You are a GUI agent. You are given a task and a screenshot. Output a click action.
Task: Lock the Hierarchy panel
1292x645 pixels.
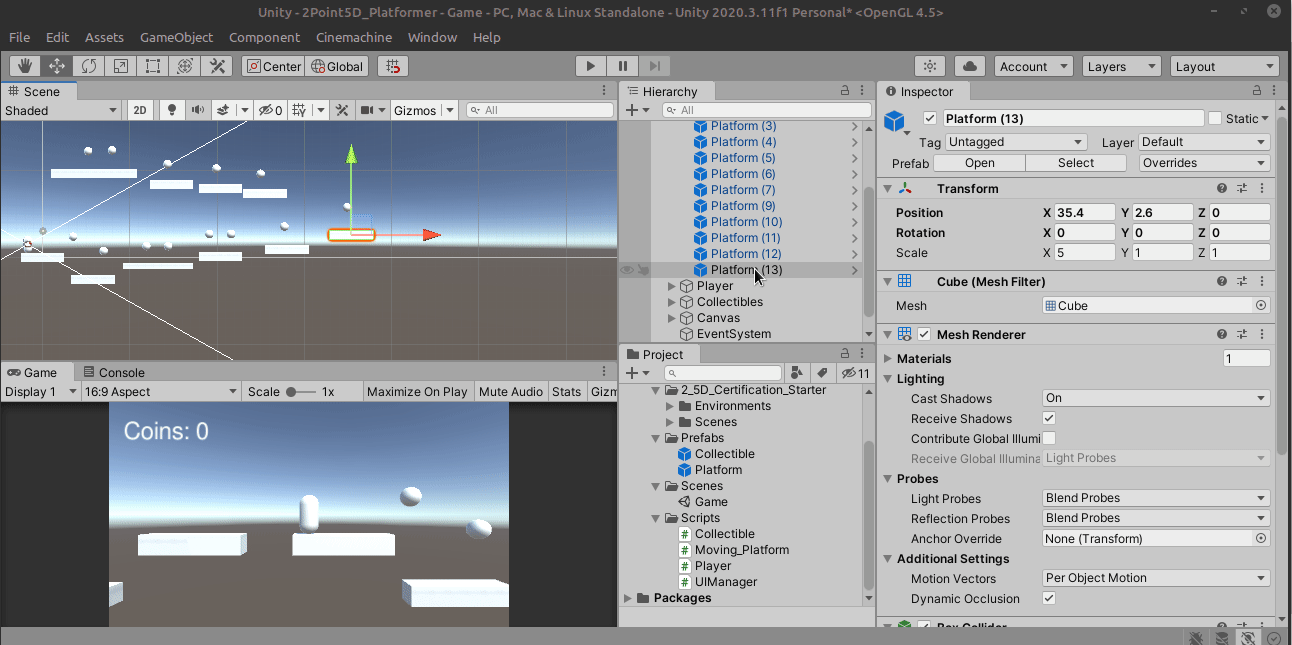coord(845,91)
